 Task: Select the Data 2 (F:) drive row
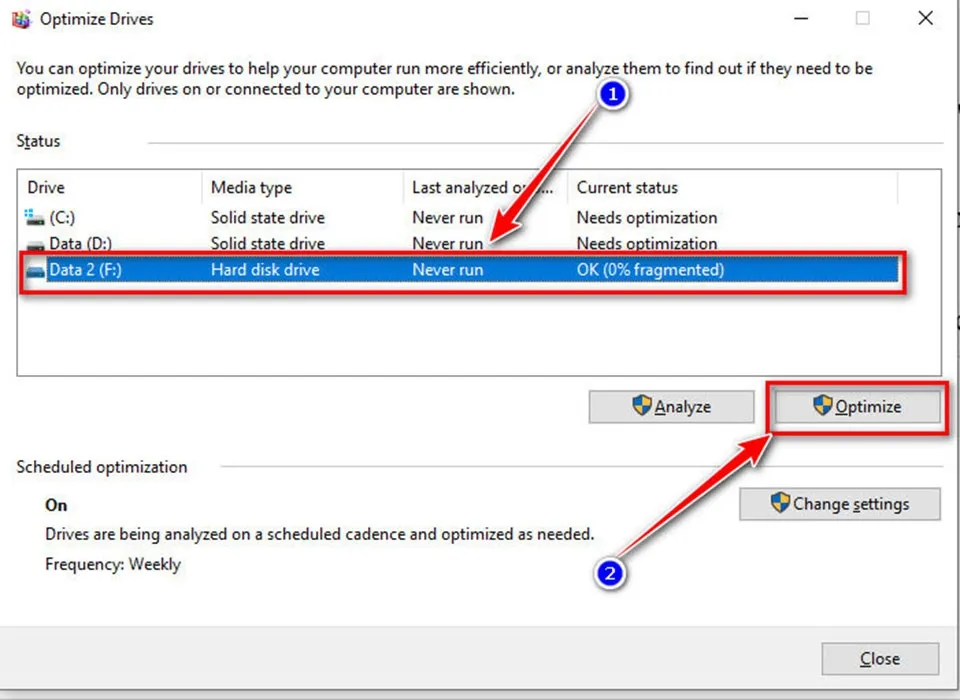(x=300, y=269)
